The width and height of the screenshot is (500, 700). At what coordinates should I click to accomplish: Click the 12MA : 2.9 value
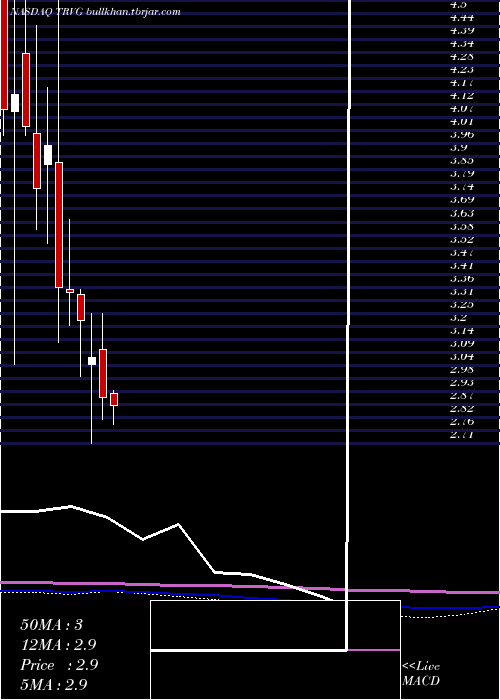coord(58,645)
